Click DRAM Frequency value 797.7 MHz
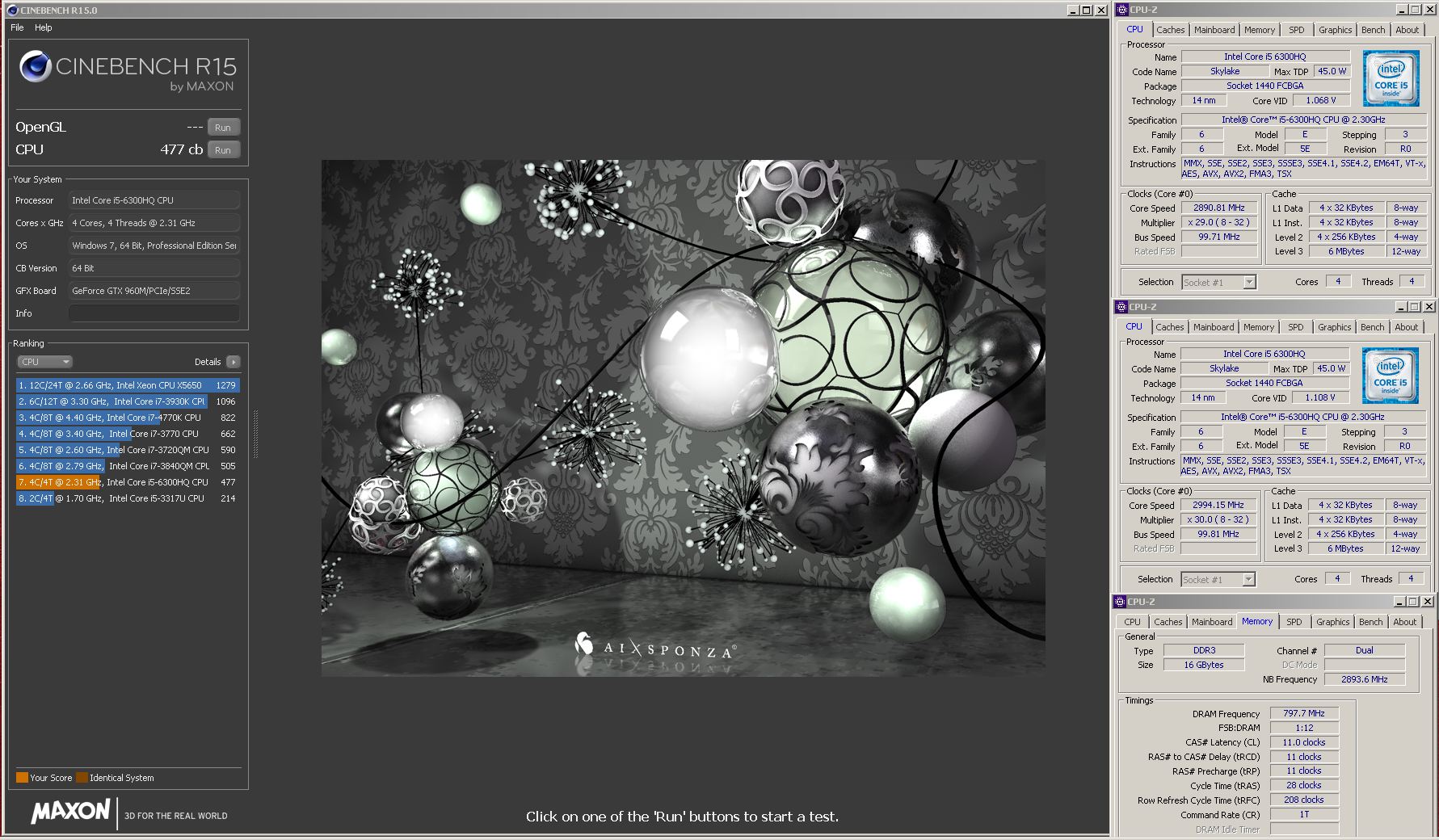 1304,713
